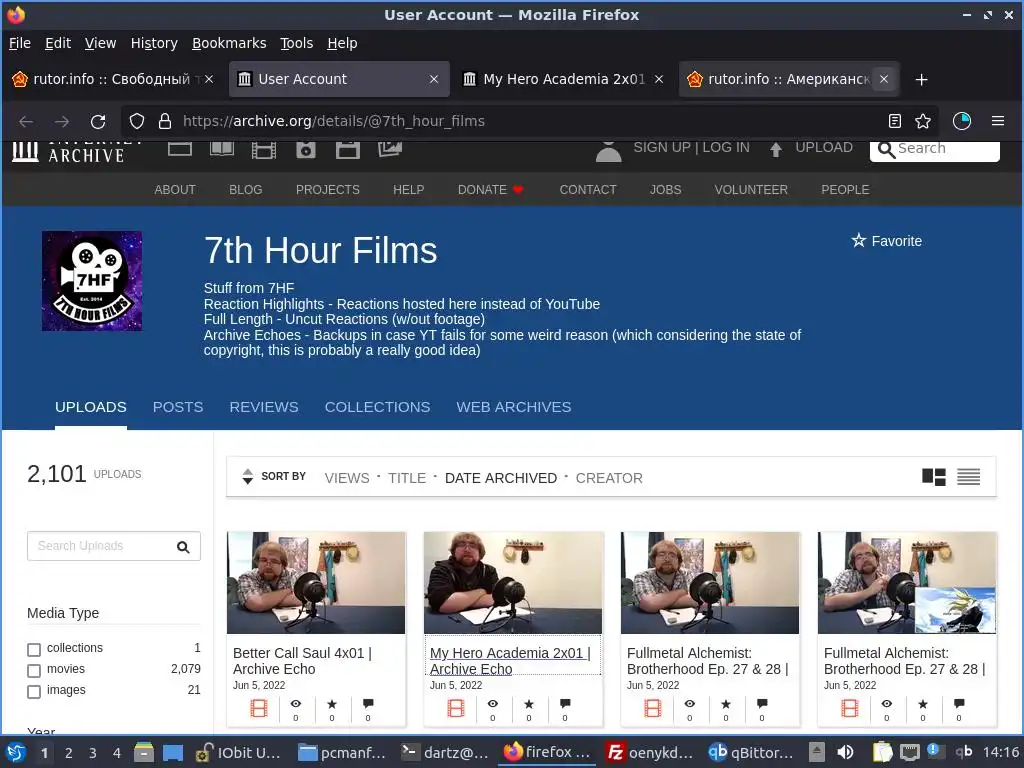Image resolution: width=1024 pixels, height=768 pixels.
Task: Click the 7HF profile avatar image
Action: coord(92,281)
